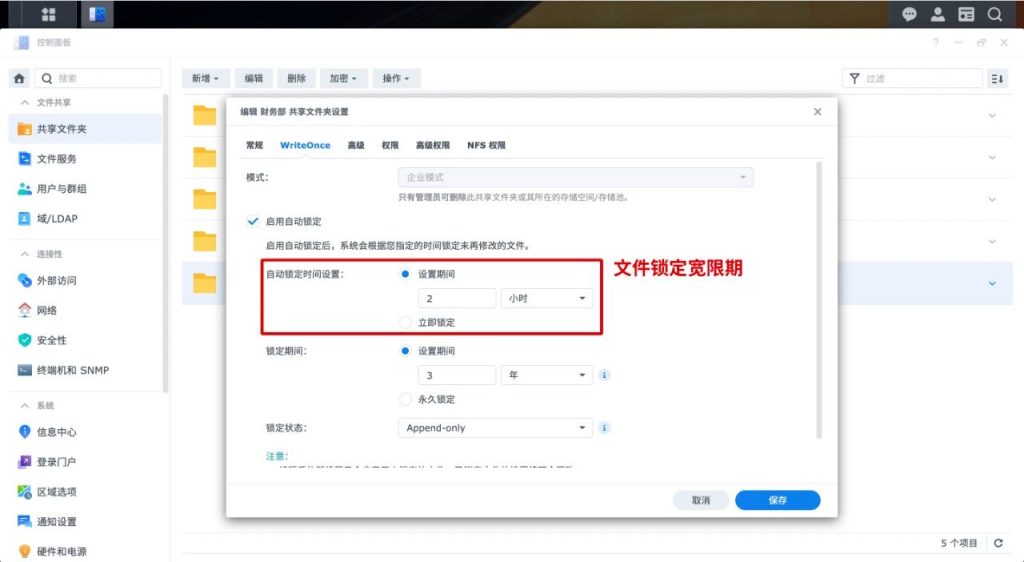Choose the 永久锁定 radio option
Image resolution: width=1024 pixels, height=562 pixels.
point(405,399)
